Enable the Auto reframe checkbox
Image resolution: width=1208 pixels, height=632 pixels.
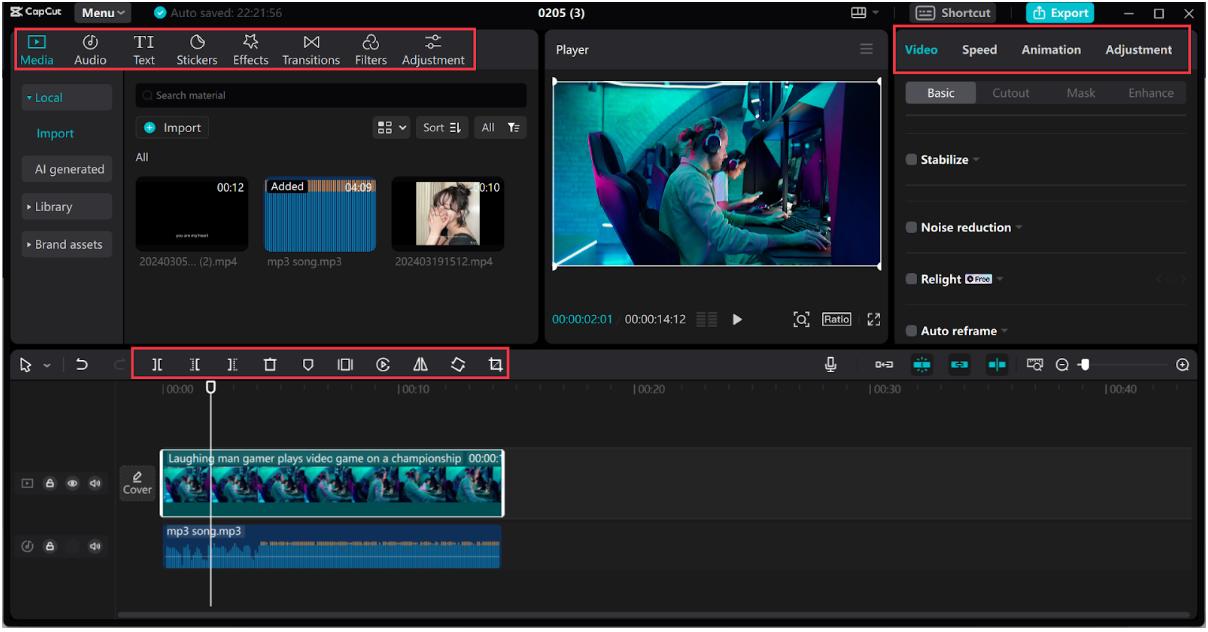click(911, 331)
